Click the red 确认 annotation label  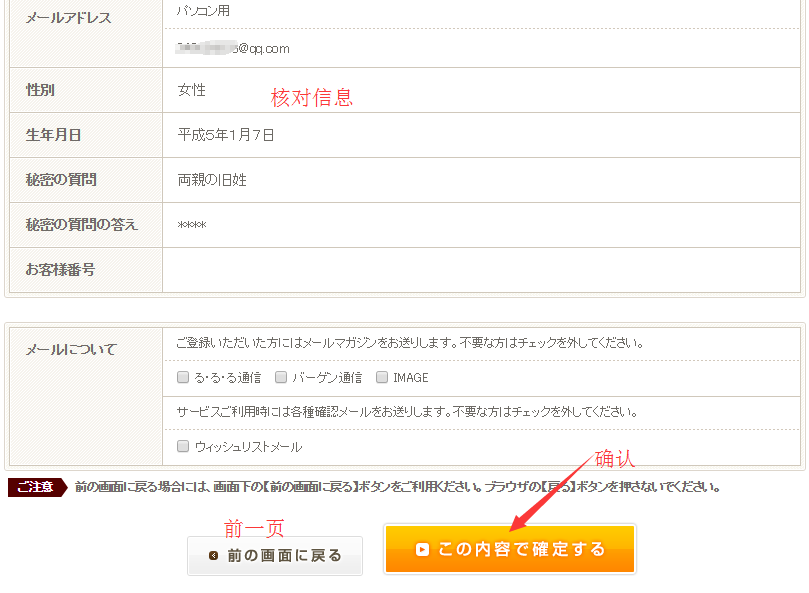tap(615, 459)
